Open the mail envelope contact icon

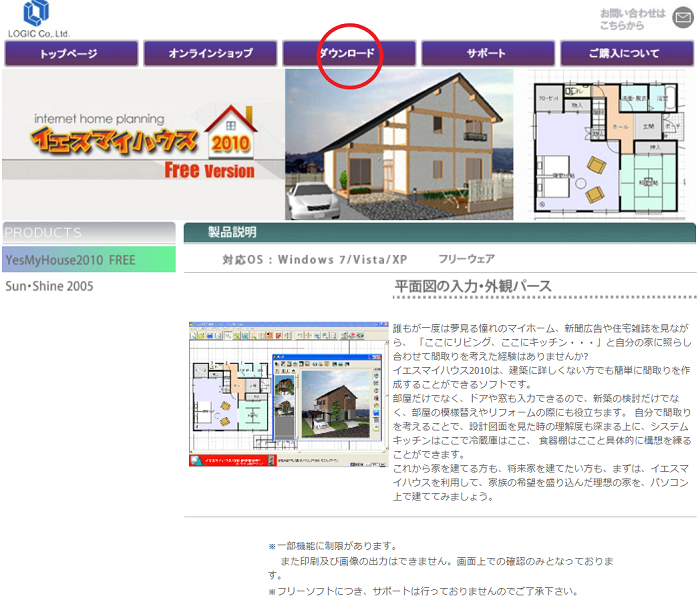[x=683, y=17]
